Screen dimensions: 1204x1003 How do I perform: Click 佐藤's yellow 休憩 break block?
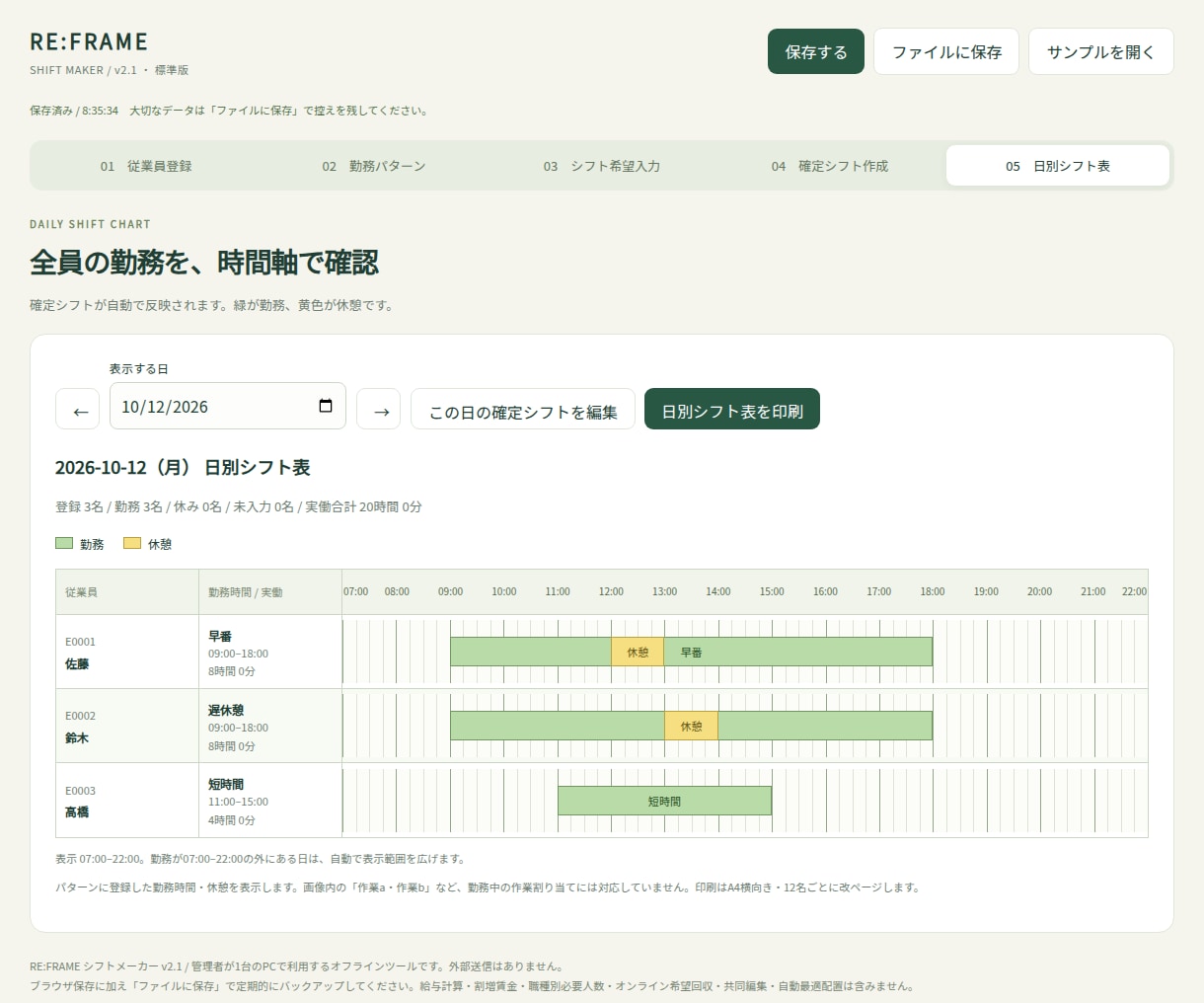638,652
